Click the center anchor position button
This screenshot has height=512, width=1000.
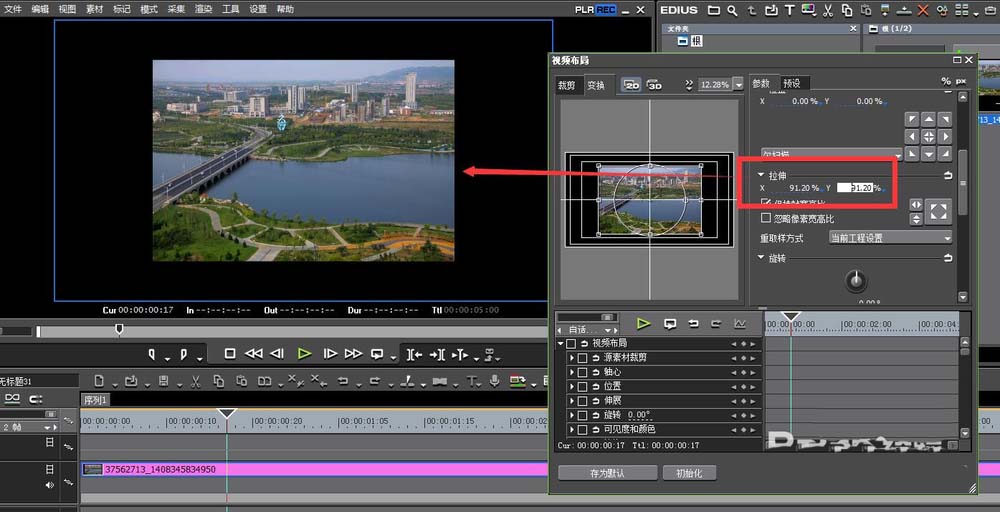pos(928,136)
